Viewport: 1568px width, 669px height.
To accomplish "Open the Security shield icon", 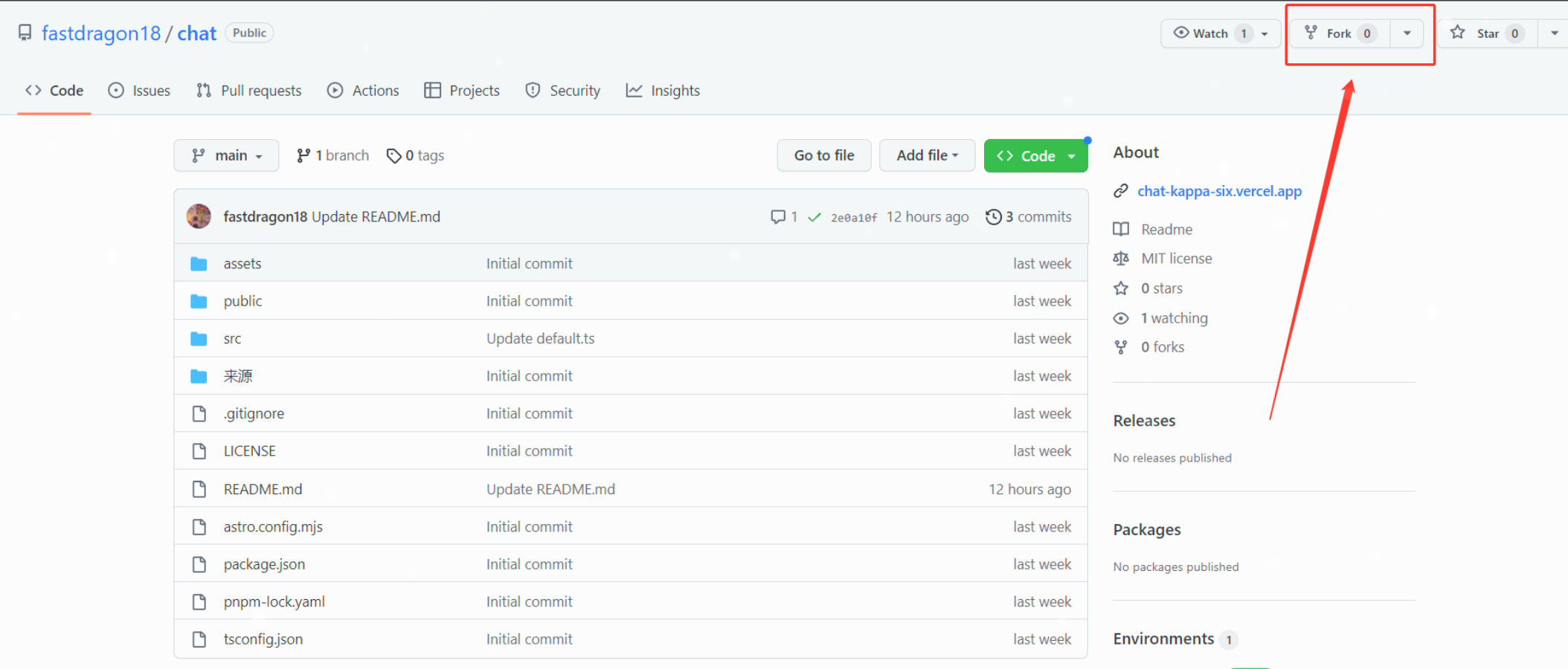I will point(533,90).
